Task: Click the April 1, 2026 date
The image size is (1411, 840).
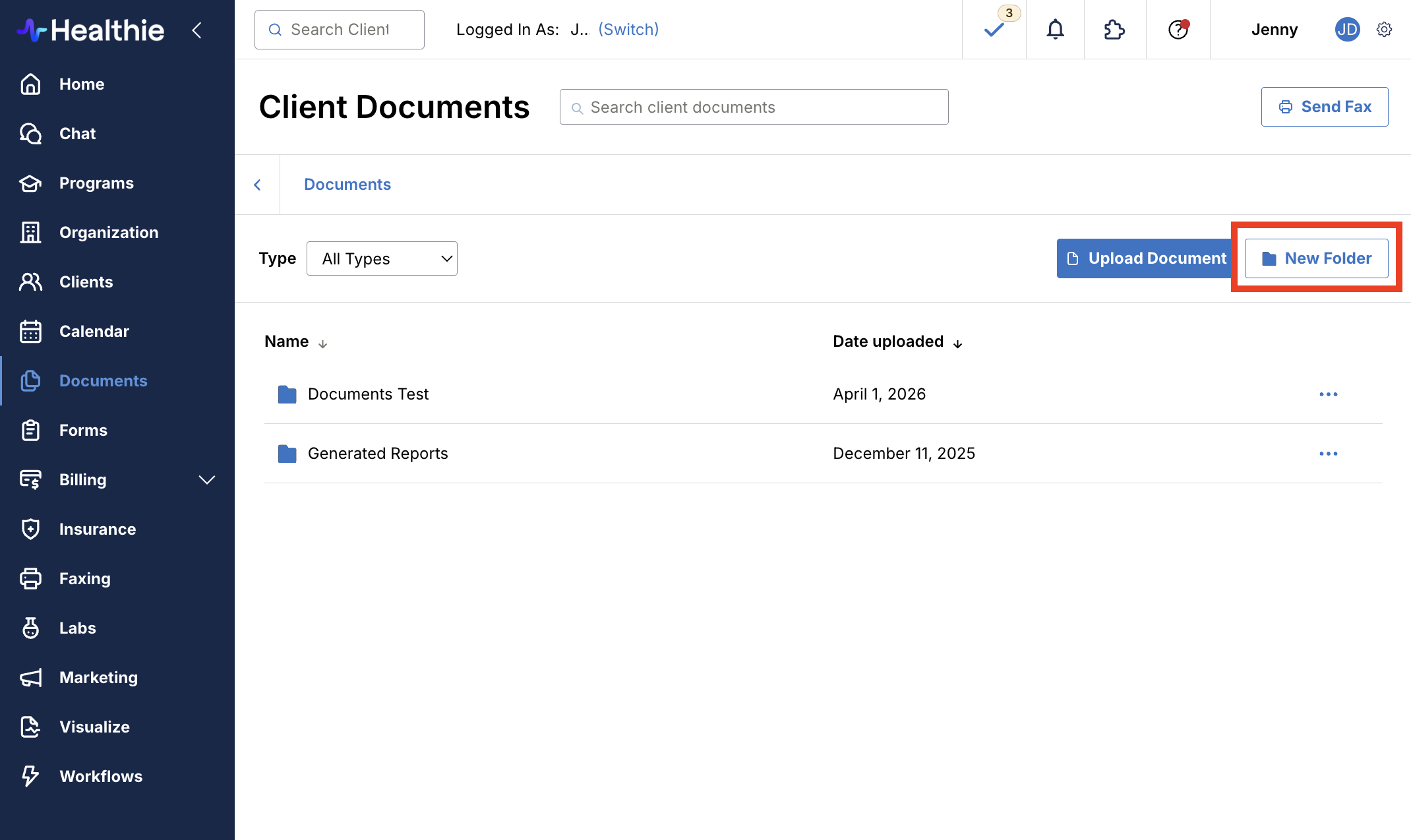Action: tap(880, 394)
